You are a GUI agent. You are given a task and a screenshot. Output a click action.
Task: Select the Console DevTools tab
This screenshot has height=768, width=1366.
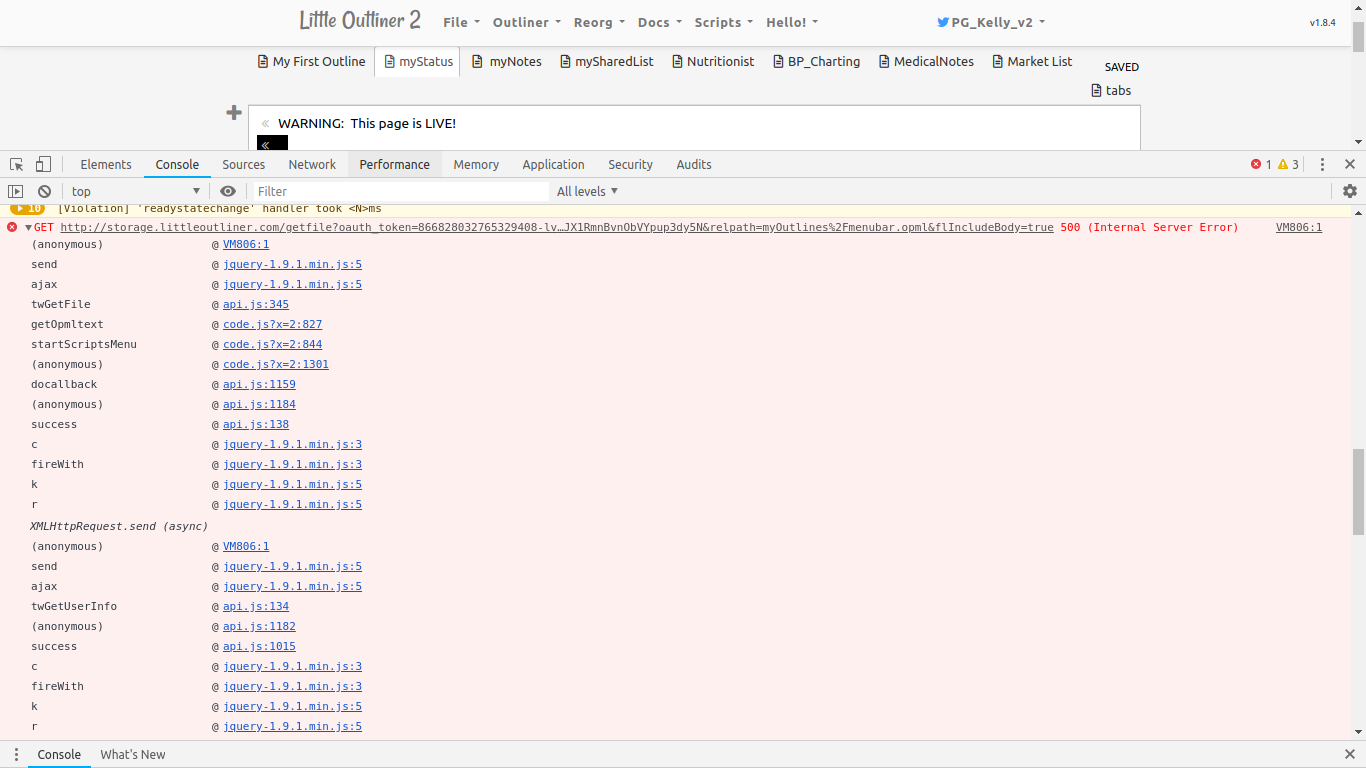(177, 164)
